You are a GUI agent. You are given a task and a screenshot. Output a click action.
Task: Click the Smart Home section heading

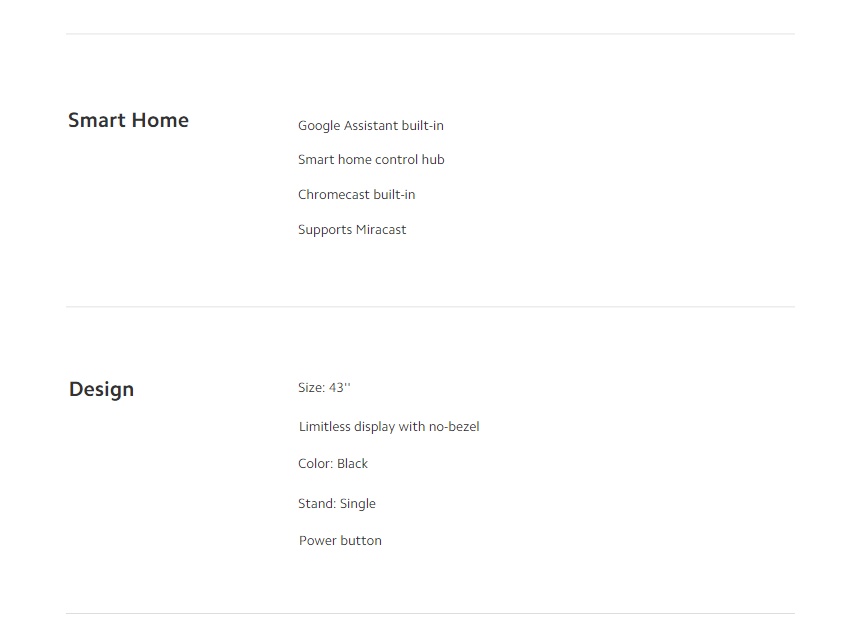[128, 120]
